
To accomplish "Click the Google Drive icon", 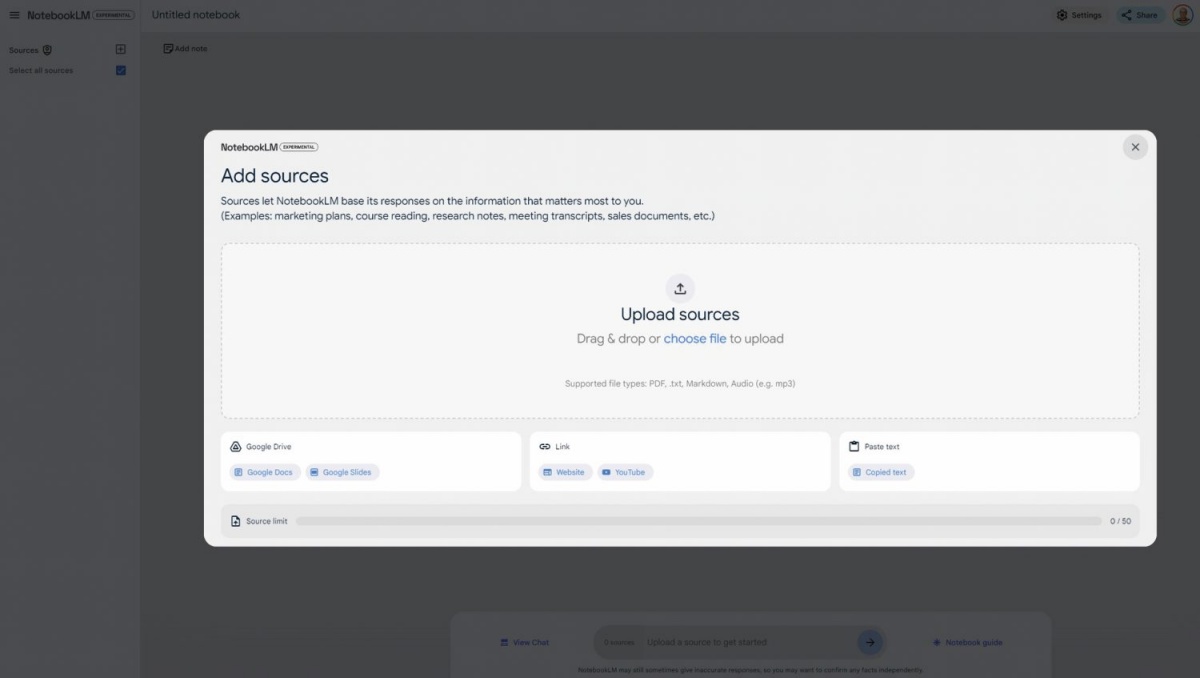I will 236,447.
